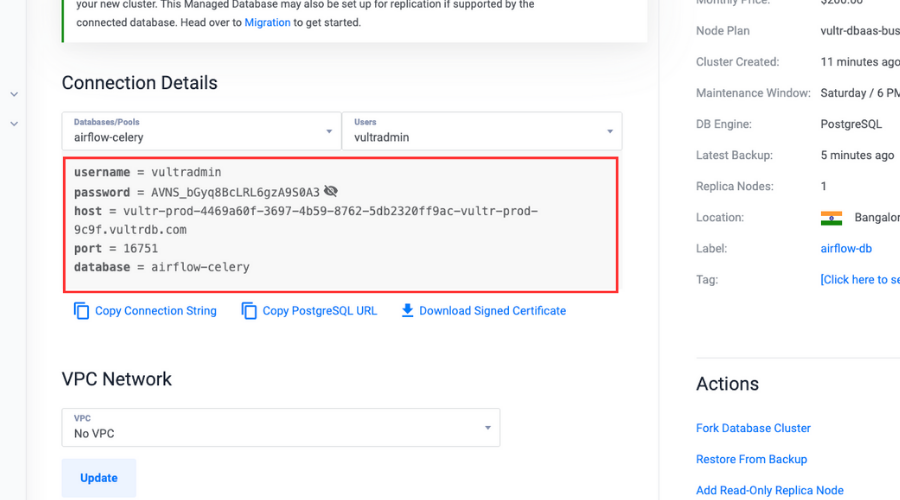Click the Node Plan value vultr-dbaas
This screenshot has height=500, width=900.
click(x=860, y=31)
